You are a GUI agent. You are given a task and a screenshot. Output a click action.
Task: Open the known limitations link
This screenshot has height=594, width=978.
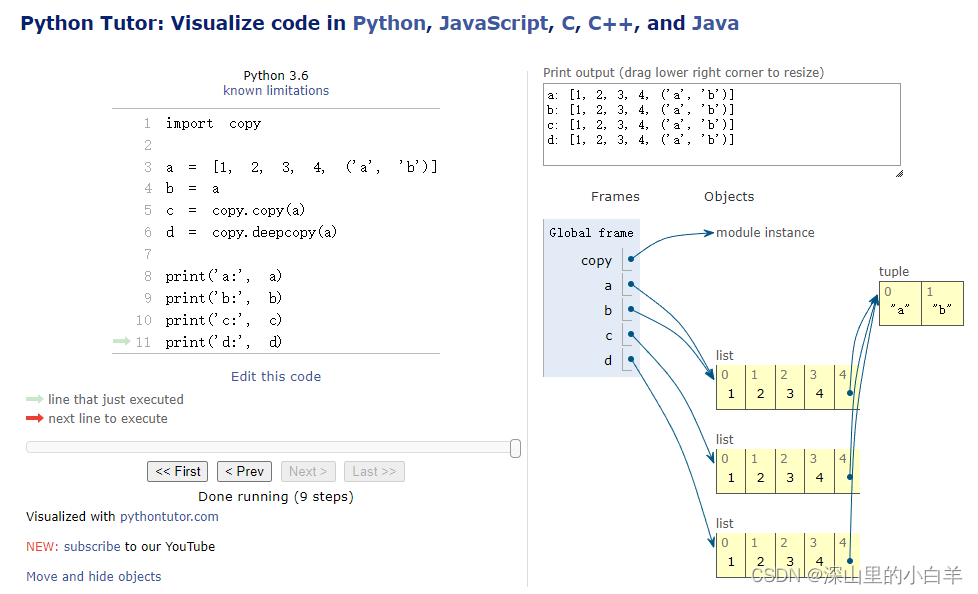point(276,91)
